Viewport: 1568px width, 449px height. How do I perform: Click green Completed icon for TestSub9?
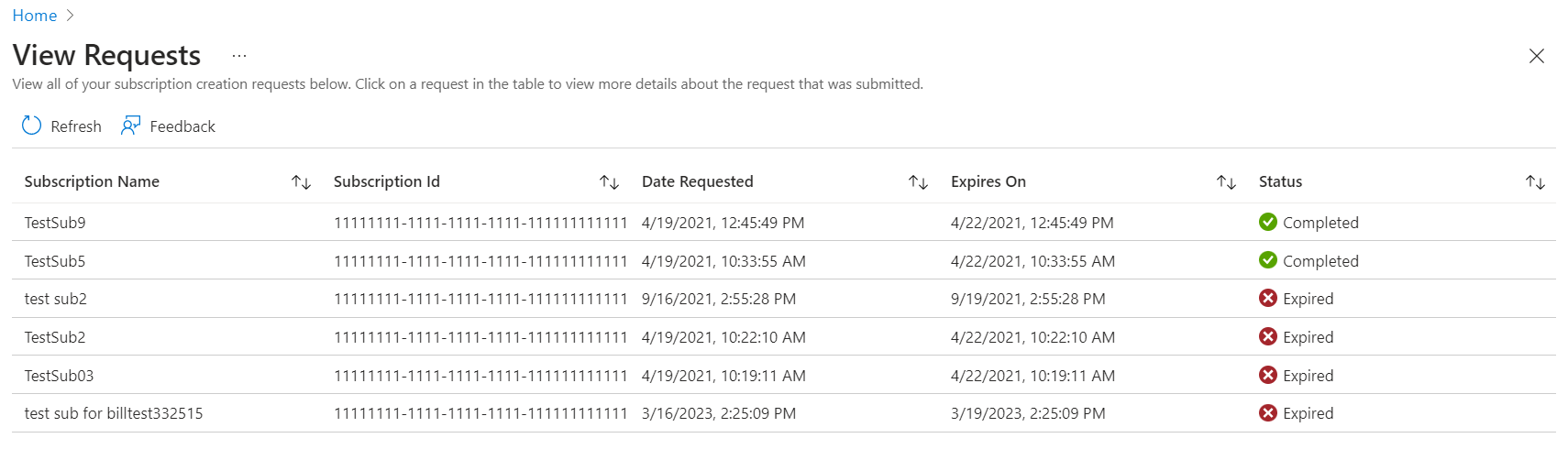[x=1268, y=222]
